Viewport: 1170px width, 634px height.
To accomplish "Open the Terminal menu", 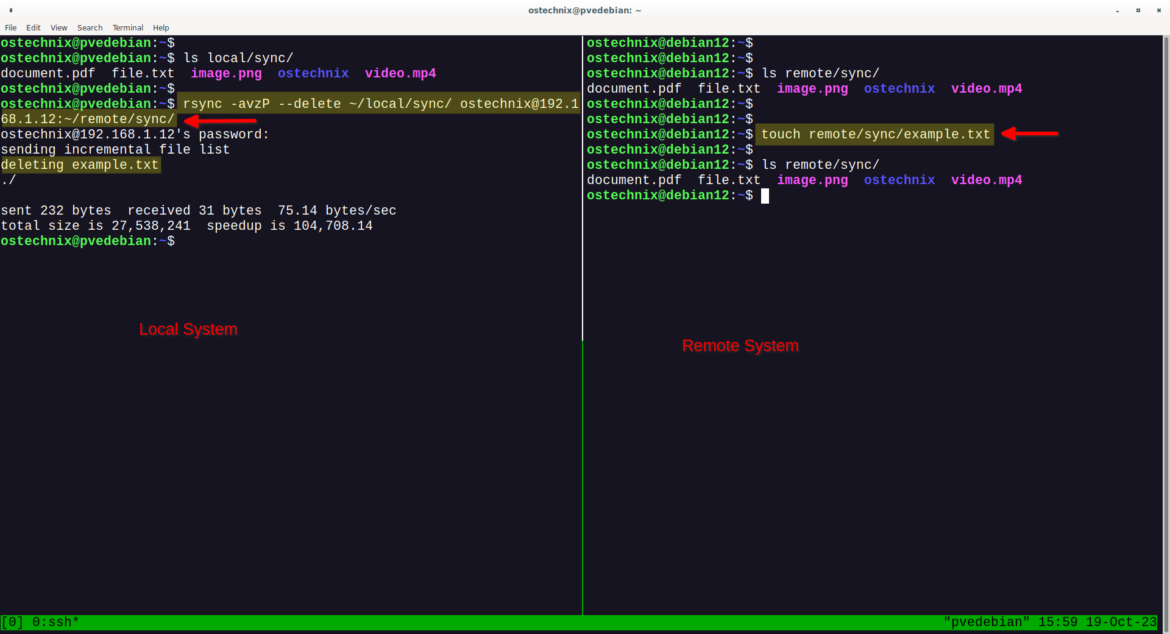I will tap(127, 27).
